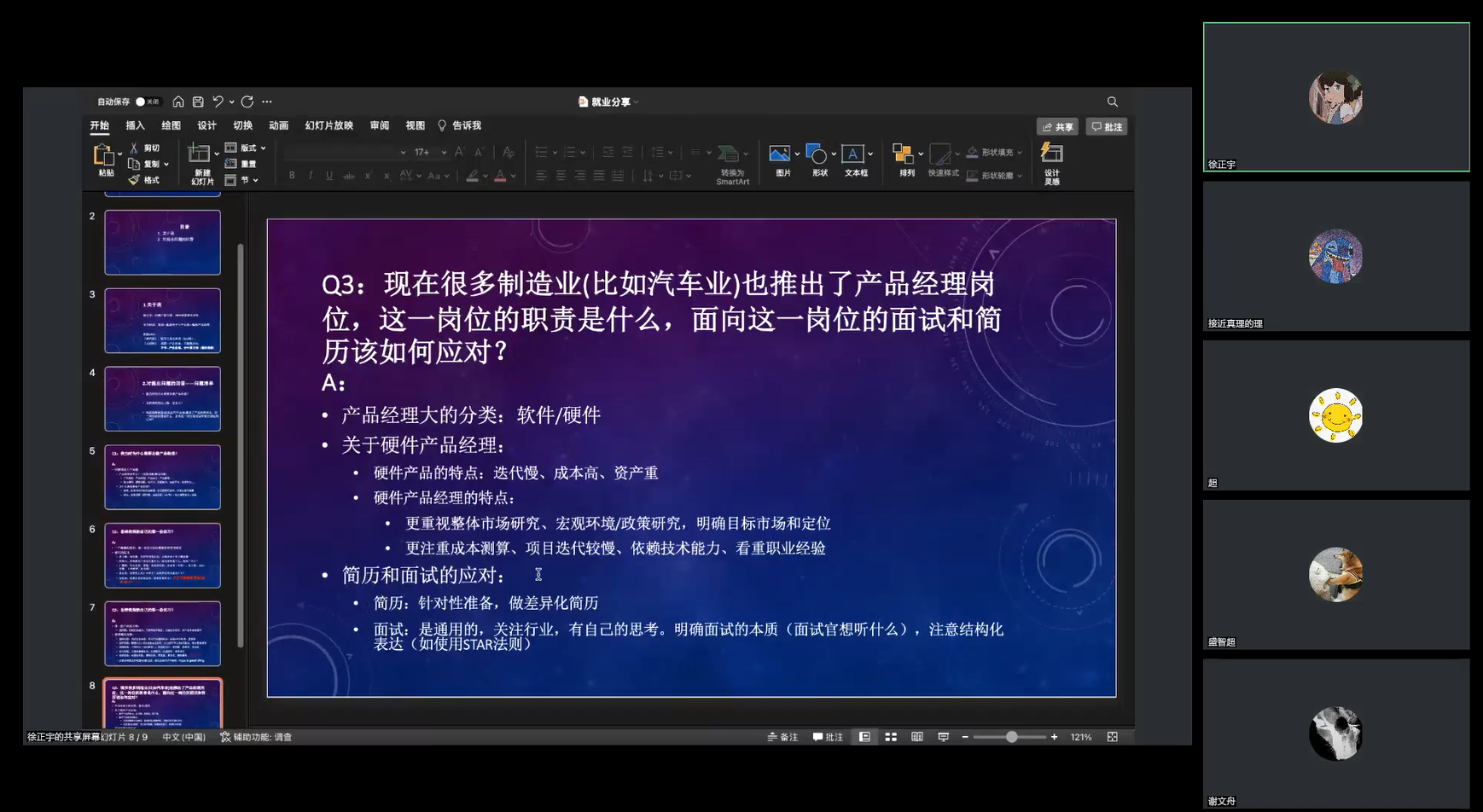
Task: Switch to reading view book icon
Action: coord(917,737)
